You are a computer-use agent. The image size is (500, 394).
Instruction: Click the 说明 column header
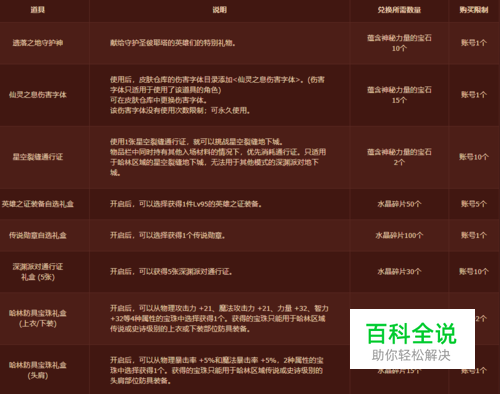[219, 10]
